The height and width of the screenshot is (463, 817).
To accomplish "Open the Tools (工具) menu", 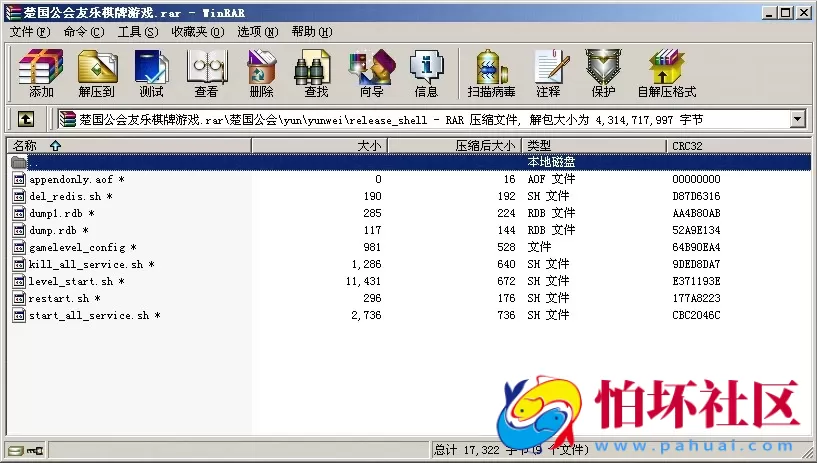I will pyautogui.click(x=138, y=32).
